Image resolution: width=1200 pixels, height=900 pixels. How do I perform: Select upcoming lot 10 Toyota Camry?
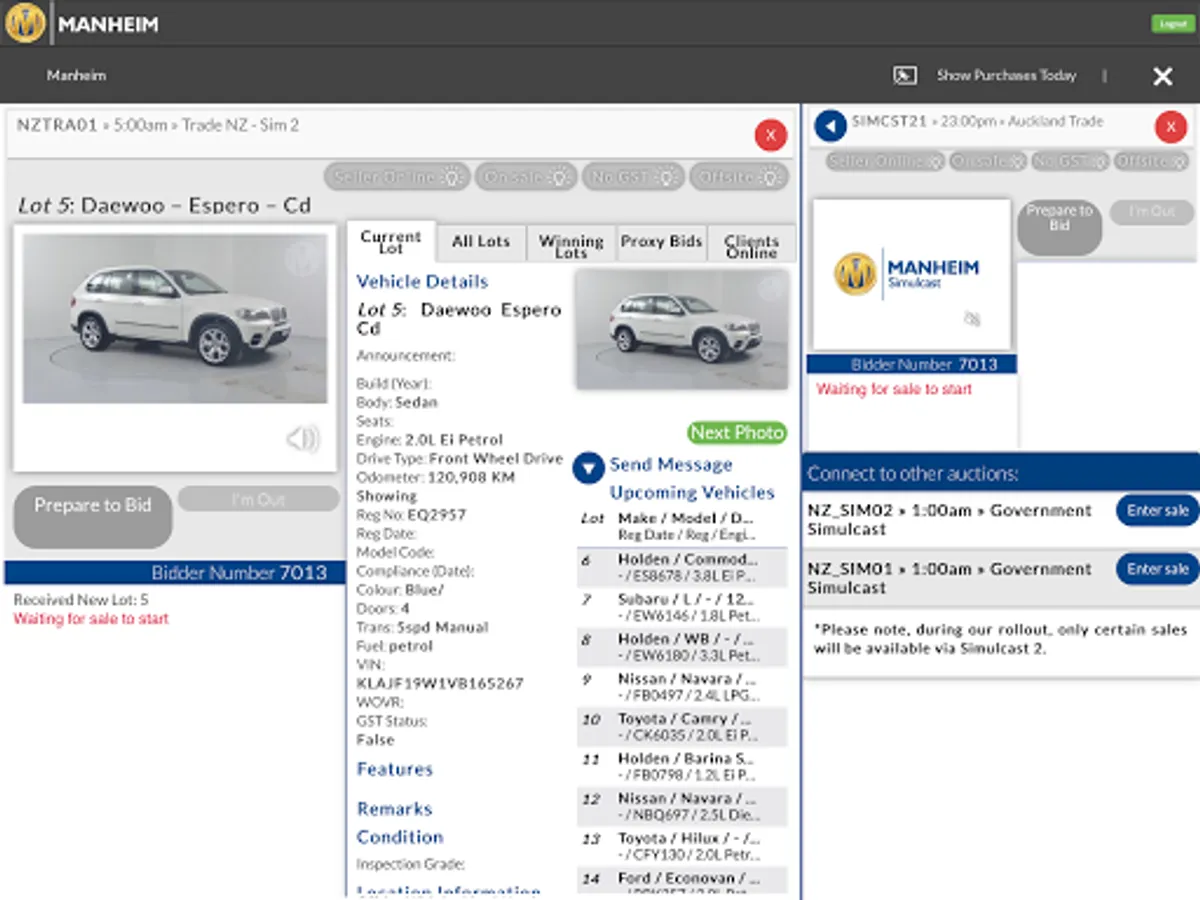tap(682, 728)
